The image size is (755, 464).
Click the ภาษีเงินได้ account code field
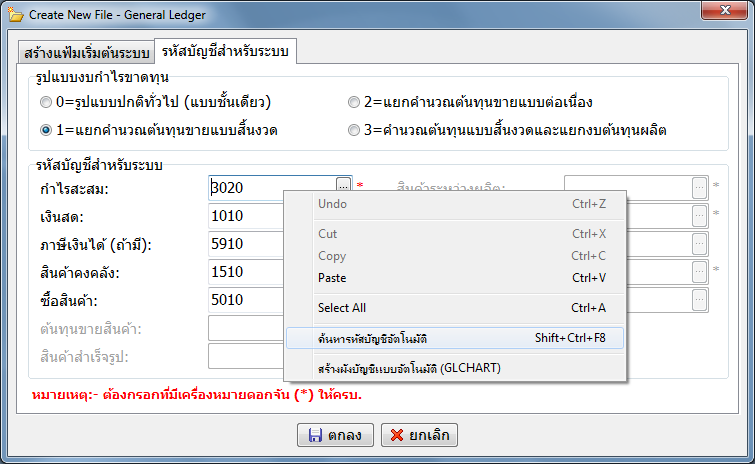246,244
